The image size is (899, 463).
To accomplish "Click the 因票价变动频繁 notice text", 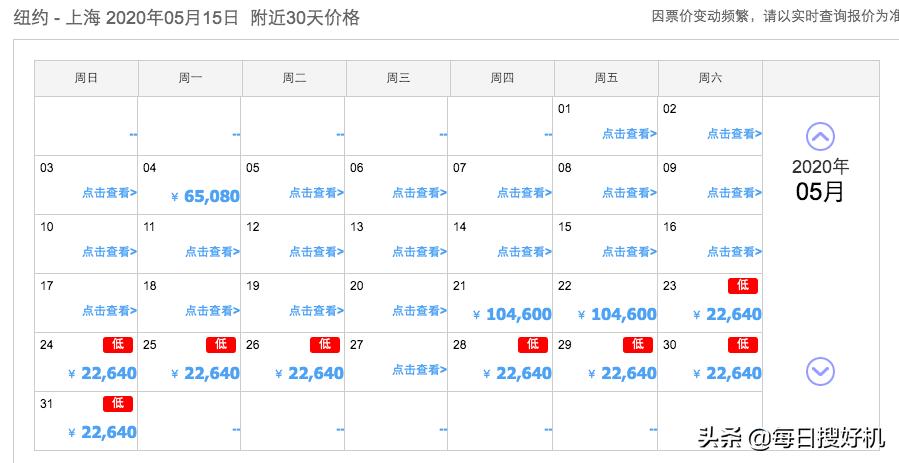I will [775, 16].
